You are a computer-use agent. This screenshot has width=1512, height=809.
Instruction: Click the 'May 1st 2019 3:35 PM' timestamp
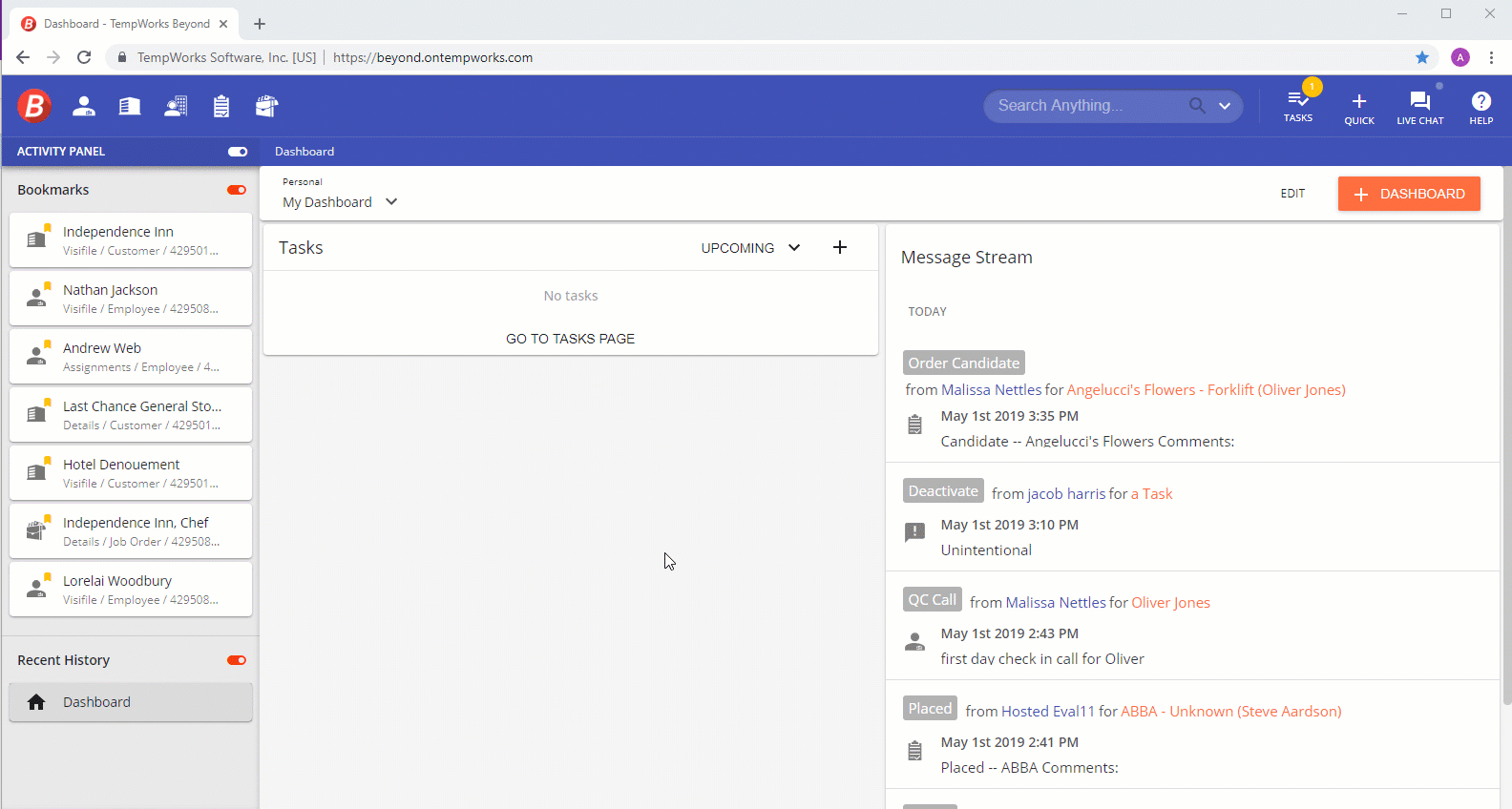click(x=1010, y=416)
